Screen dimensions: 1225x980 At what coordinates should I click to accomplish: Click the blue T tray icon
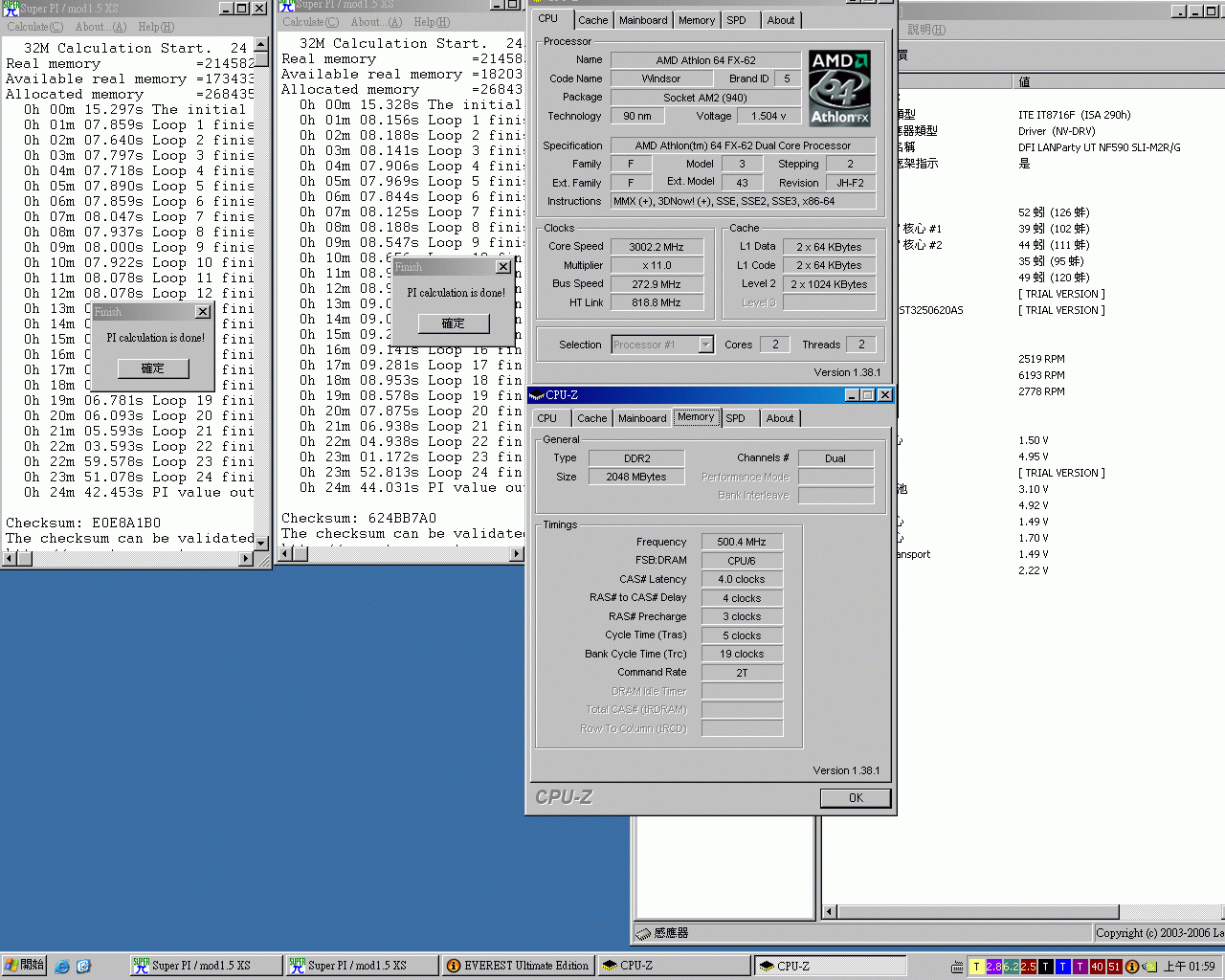coord(1062,967)
